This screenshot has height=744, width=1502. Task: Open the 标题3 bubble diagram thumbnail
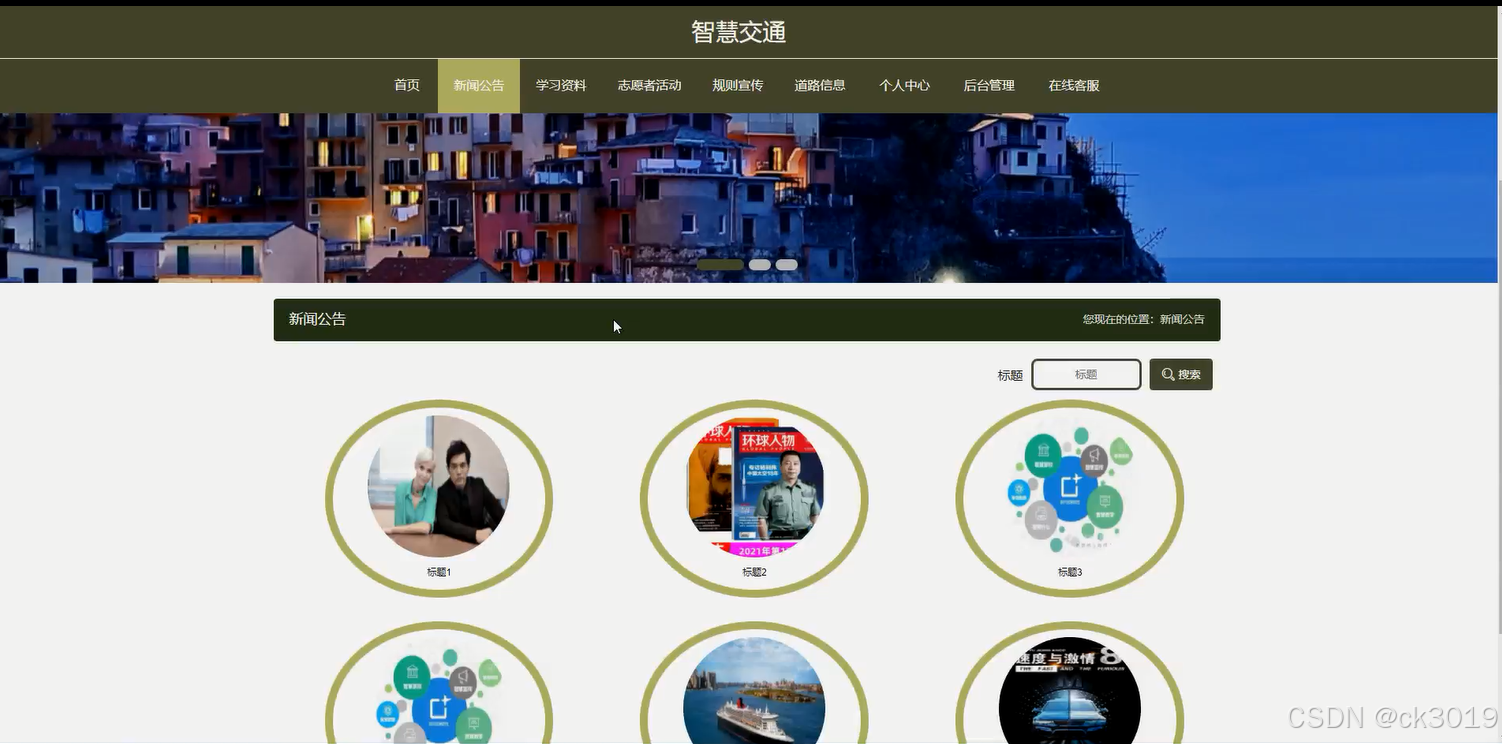click(x=1070, y=486)
